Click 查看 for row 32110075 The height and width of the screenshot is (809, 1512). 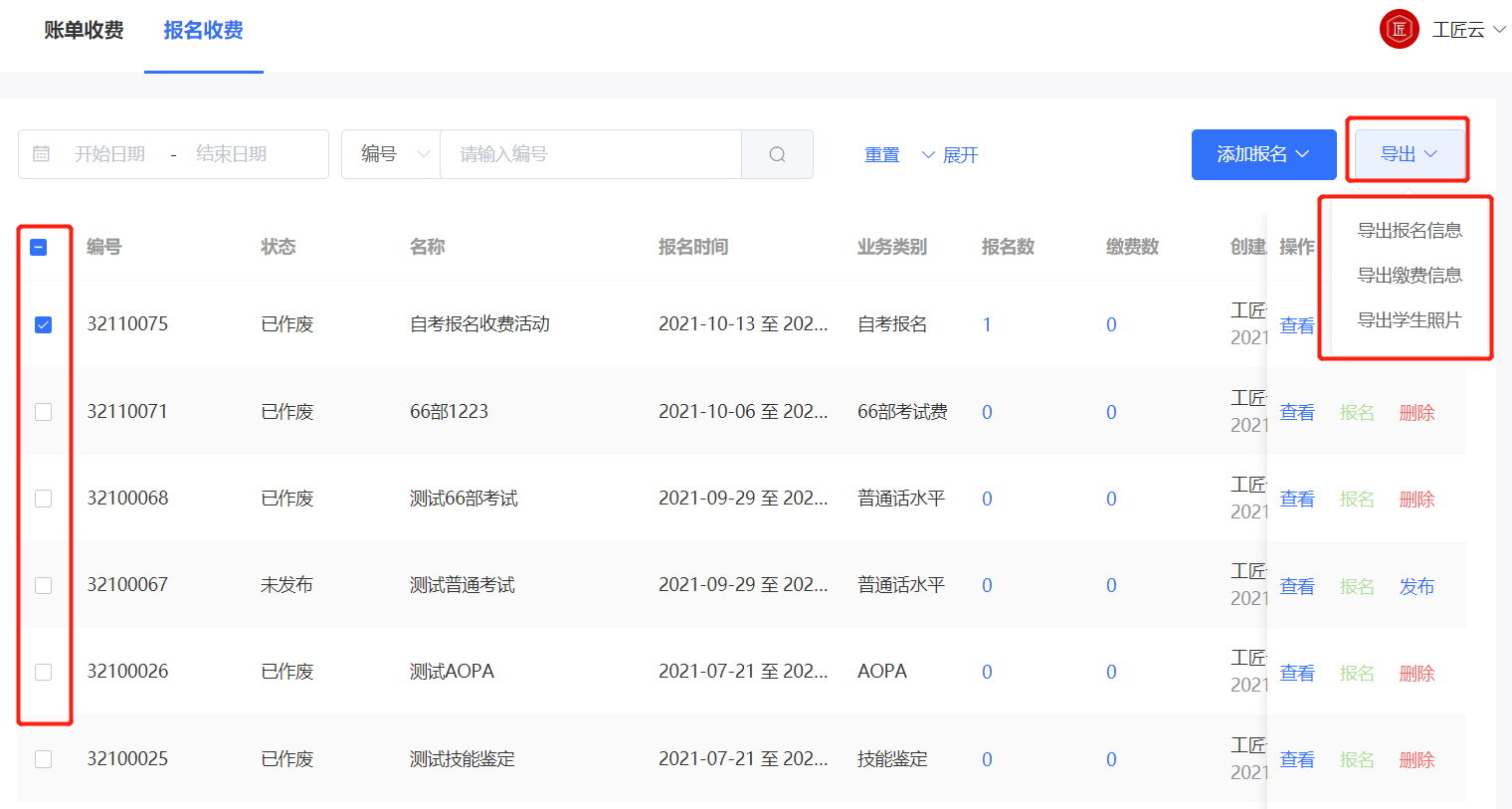tap(1297, 325)
